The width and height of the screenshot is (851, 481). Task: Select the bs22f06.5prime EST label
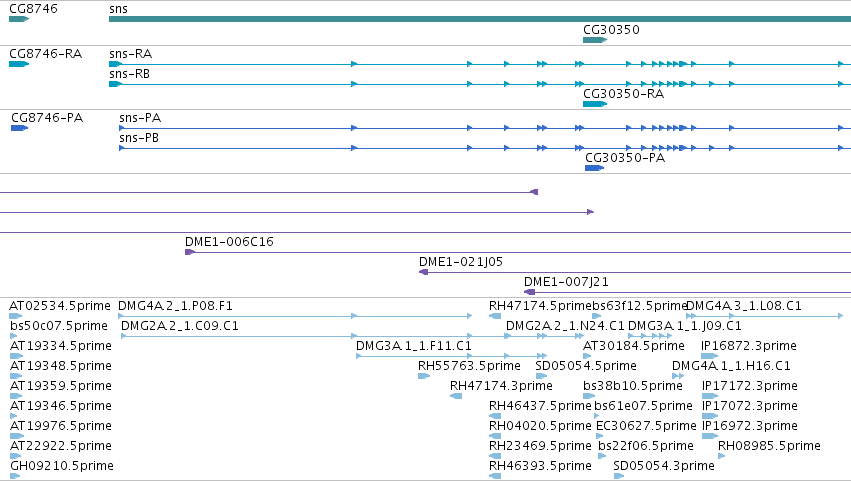coord(646,446)
